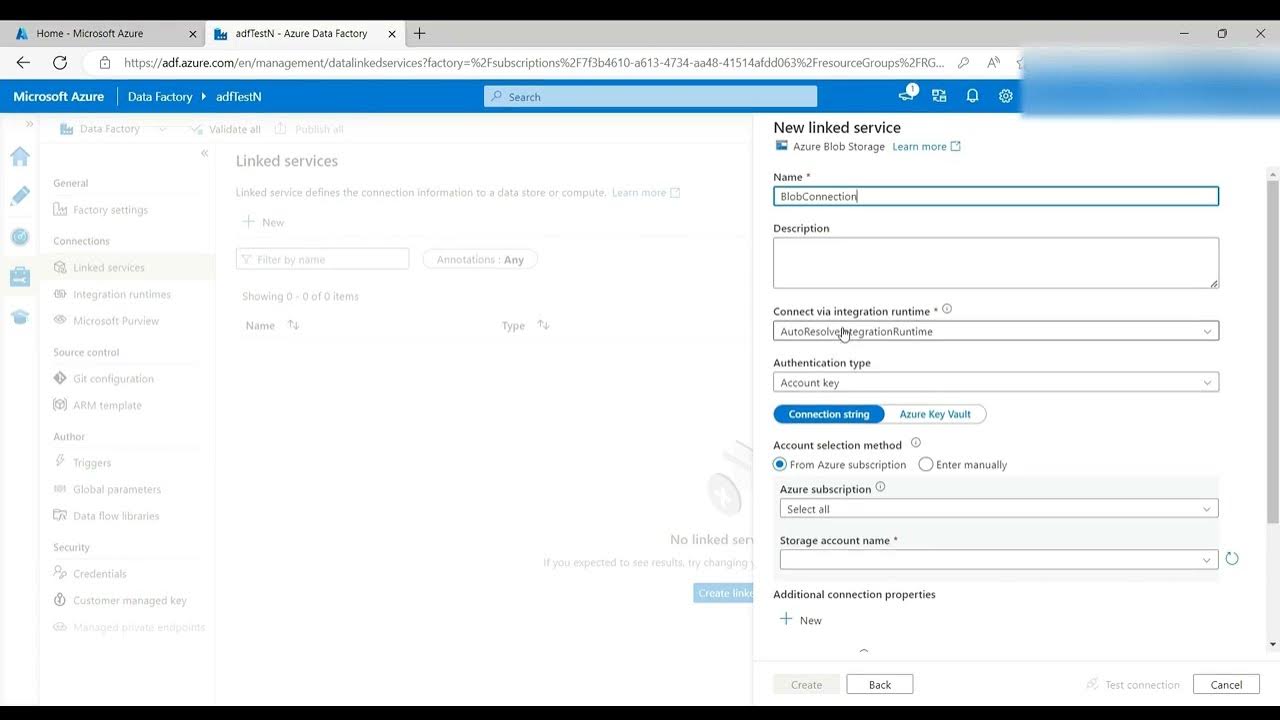Click the browser read aloud icon

point(993,62)
